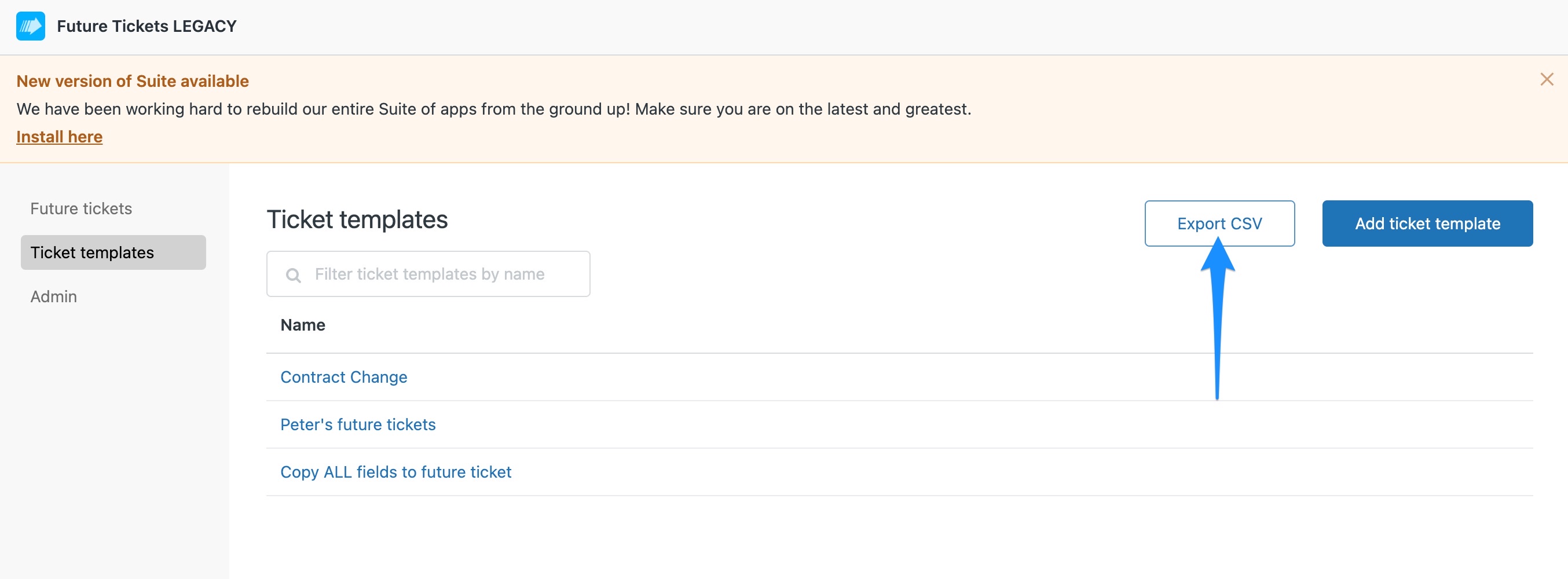Click the Ticket templates page heading
This screenshot has height=579, width=1568.
point(357,219)
